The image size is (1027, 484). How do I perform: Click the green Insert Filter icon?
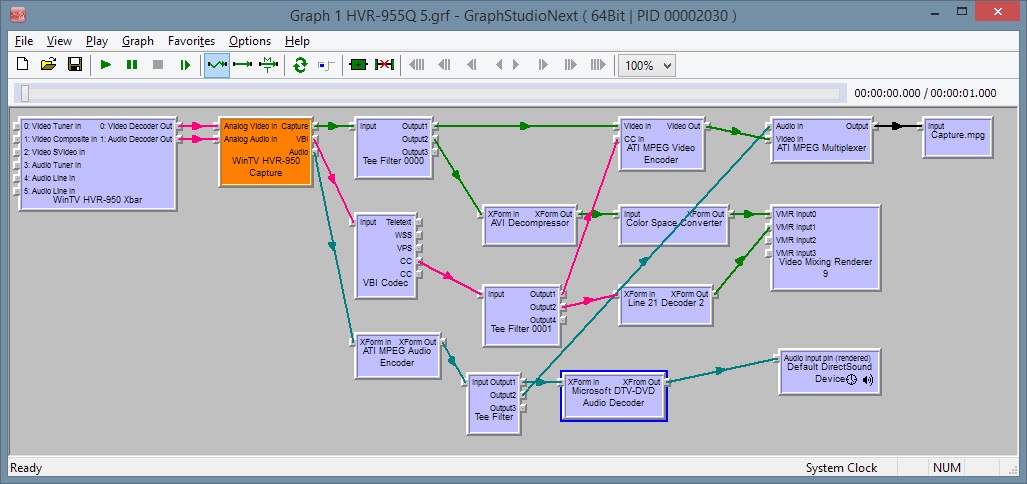click(358, 65)
